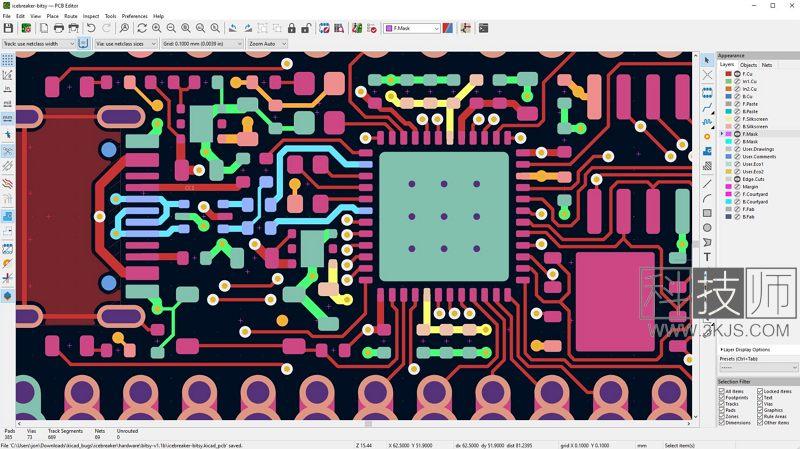Switch to the Nets tab
This screenshot has width=800, height=449.
pyautogui.click(x=767, y=65)
